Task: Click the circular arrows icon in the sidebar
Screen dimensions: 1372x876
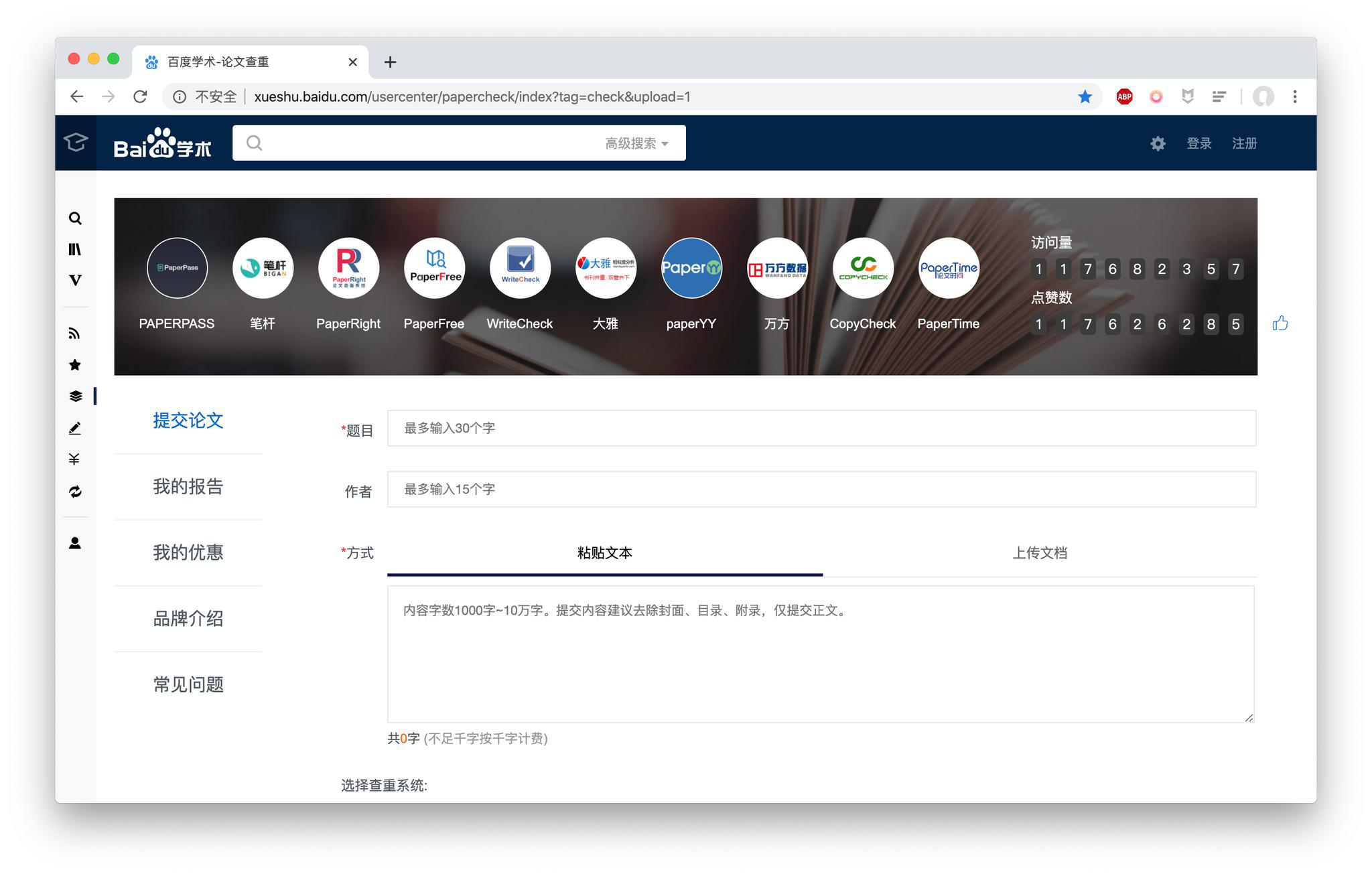Action: point(75,492)
